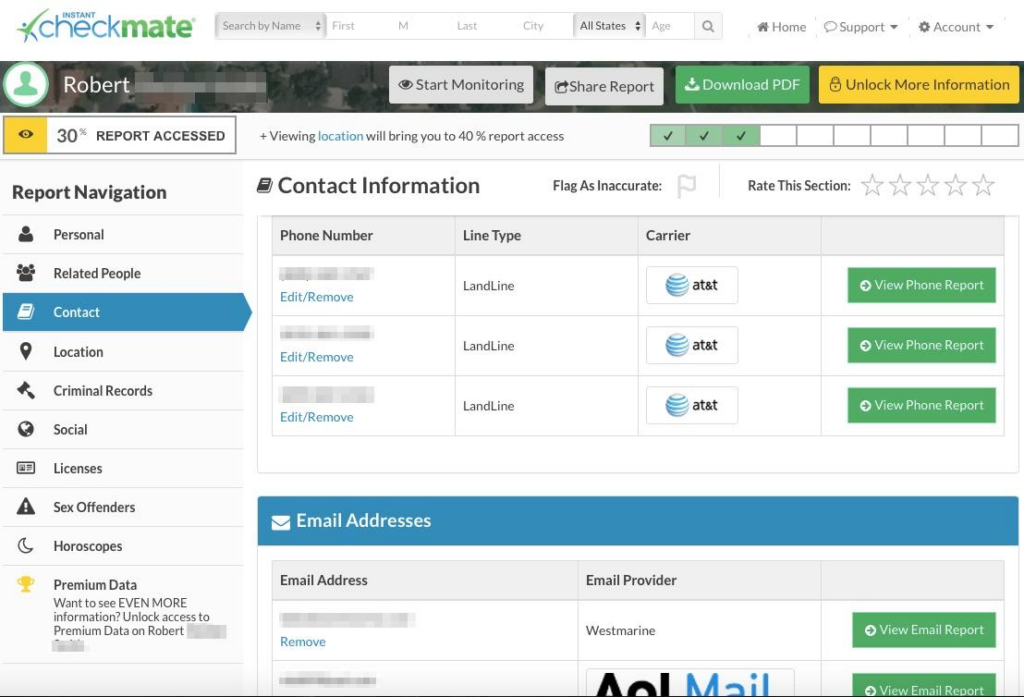Click the first checked progress box

pos(668,136)
